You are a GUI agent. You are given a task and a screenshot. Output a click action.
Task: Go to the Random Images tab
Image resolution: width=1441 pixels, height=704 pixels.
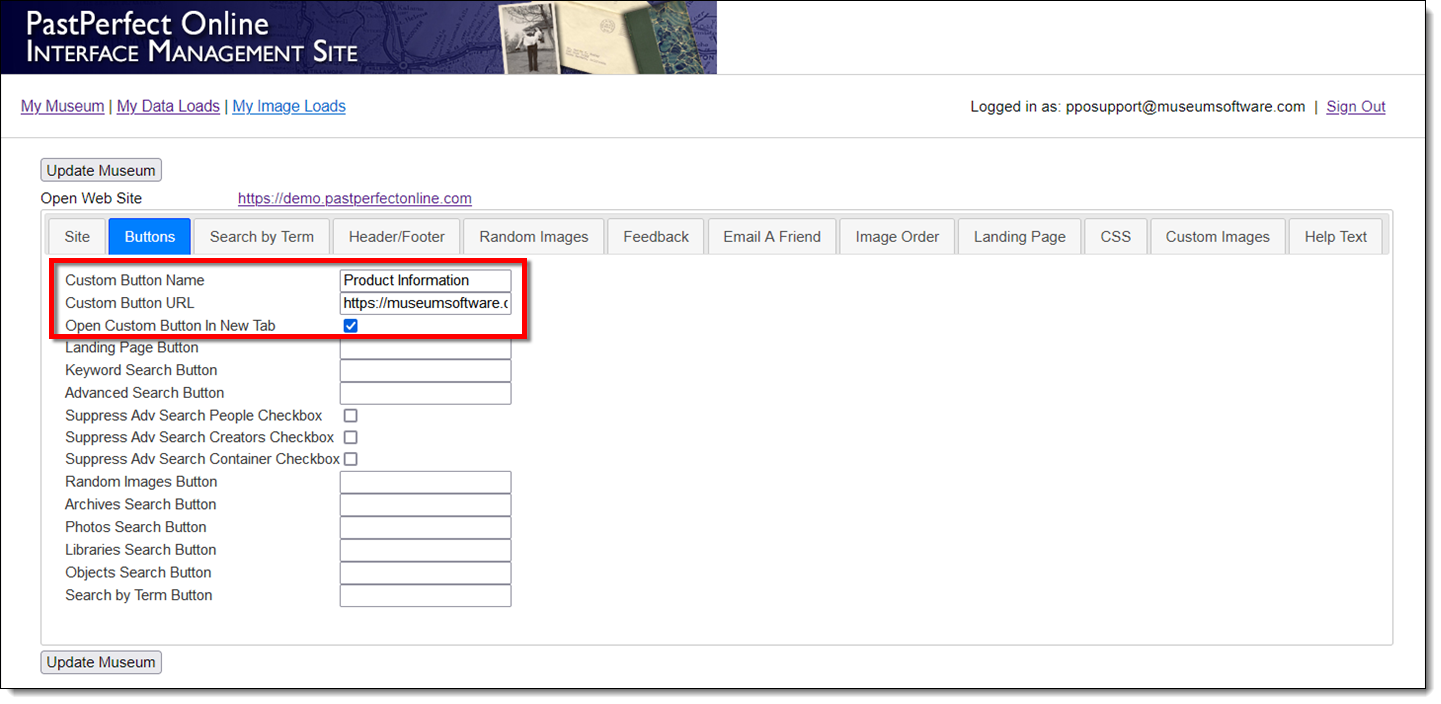pyautogui.click(x=533, y=237)
